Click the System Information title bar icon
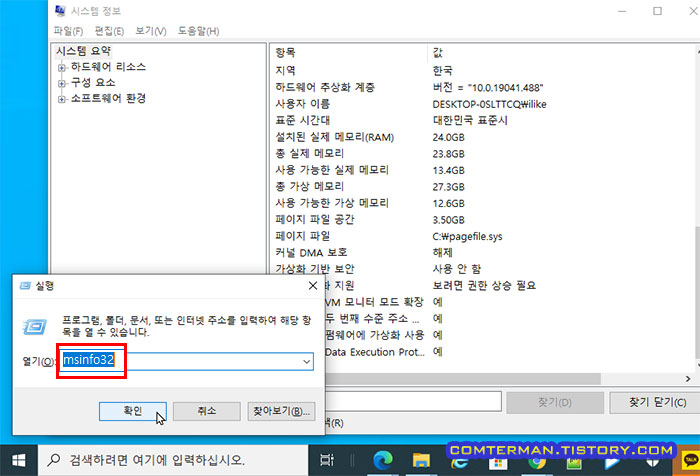The image size is (700, 476). tap(60, 10)
